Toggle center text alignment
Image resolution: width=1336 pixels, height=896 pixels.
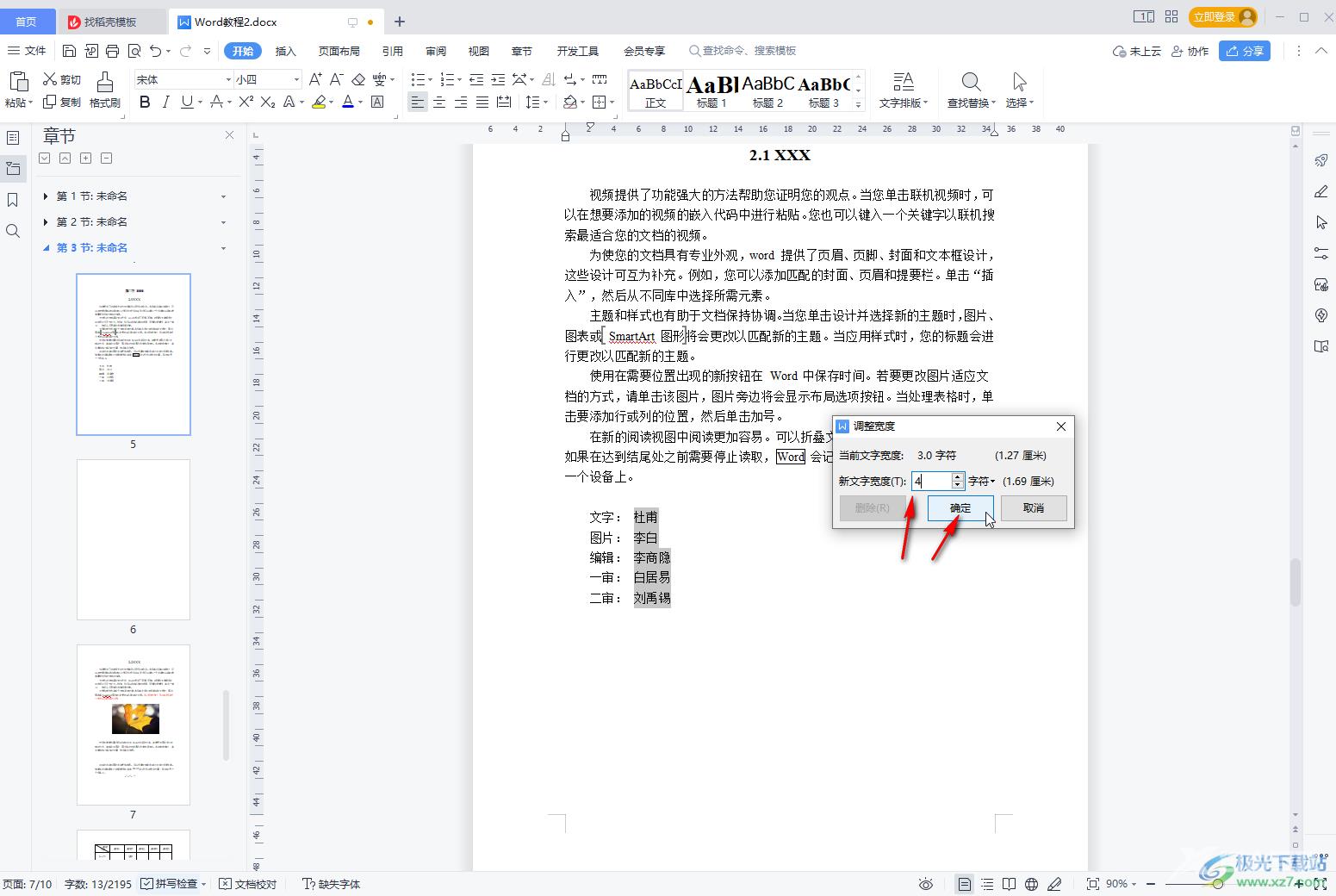[x=439, y=102]
